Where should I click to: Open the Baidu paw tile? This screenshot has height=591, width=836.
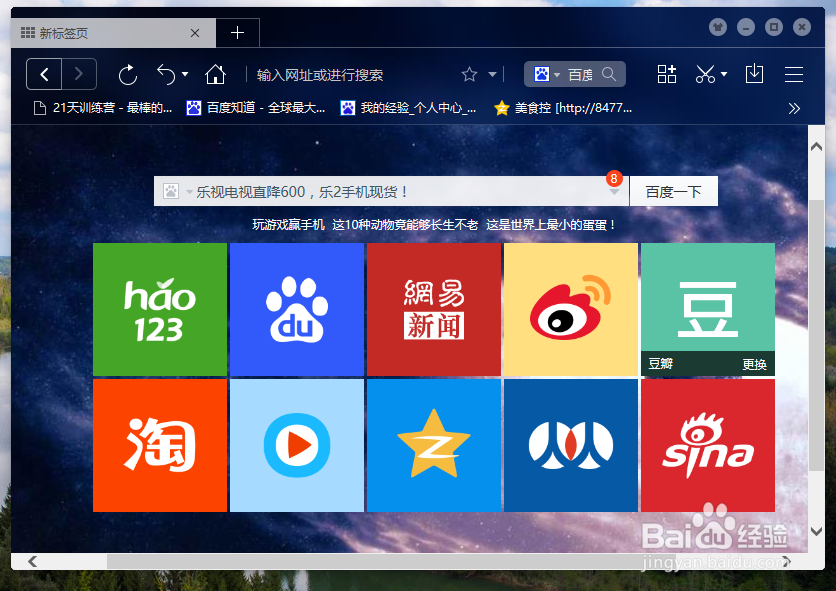pos(297,309)
